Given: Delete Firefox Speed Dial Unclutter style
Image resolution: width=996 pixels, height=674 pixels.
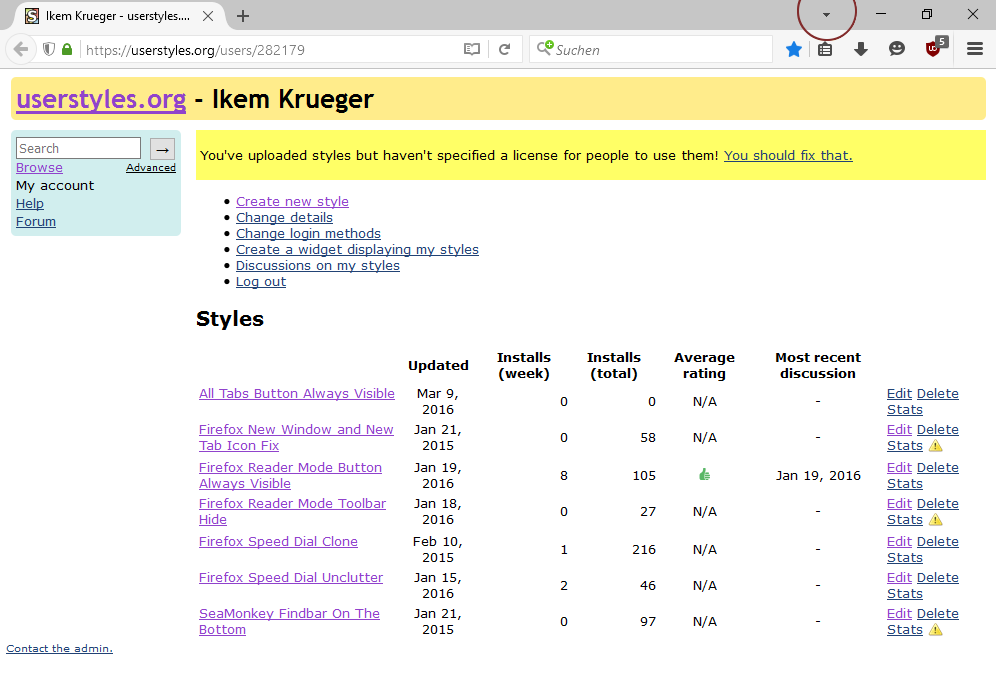Looking at the screenshot, I should (x=938, y=578).
